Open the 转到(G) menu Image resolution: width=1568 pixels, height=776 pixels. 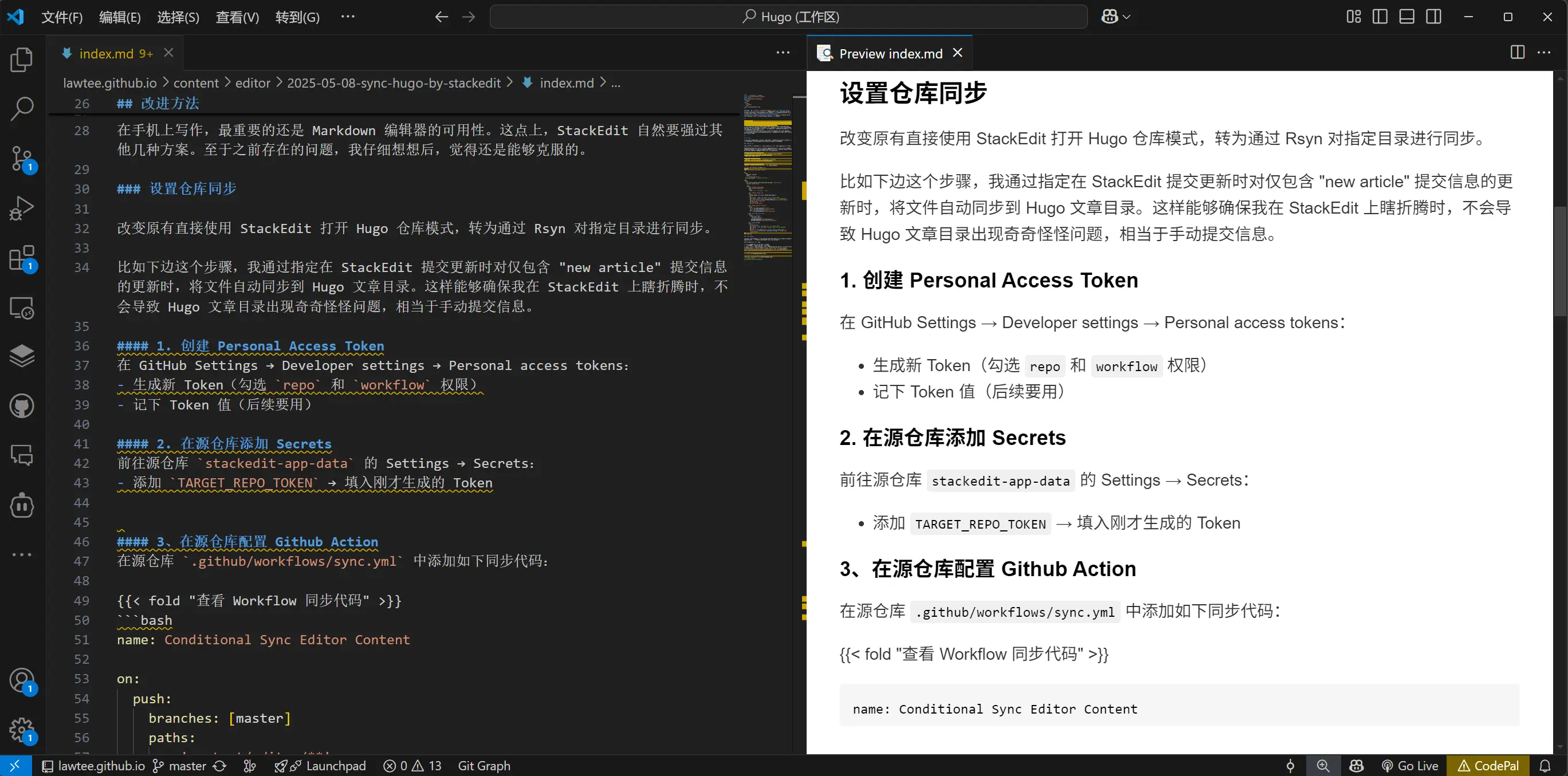[x=297, y=17]
